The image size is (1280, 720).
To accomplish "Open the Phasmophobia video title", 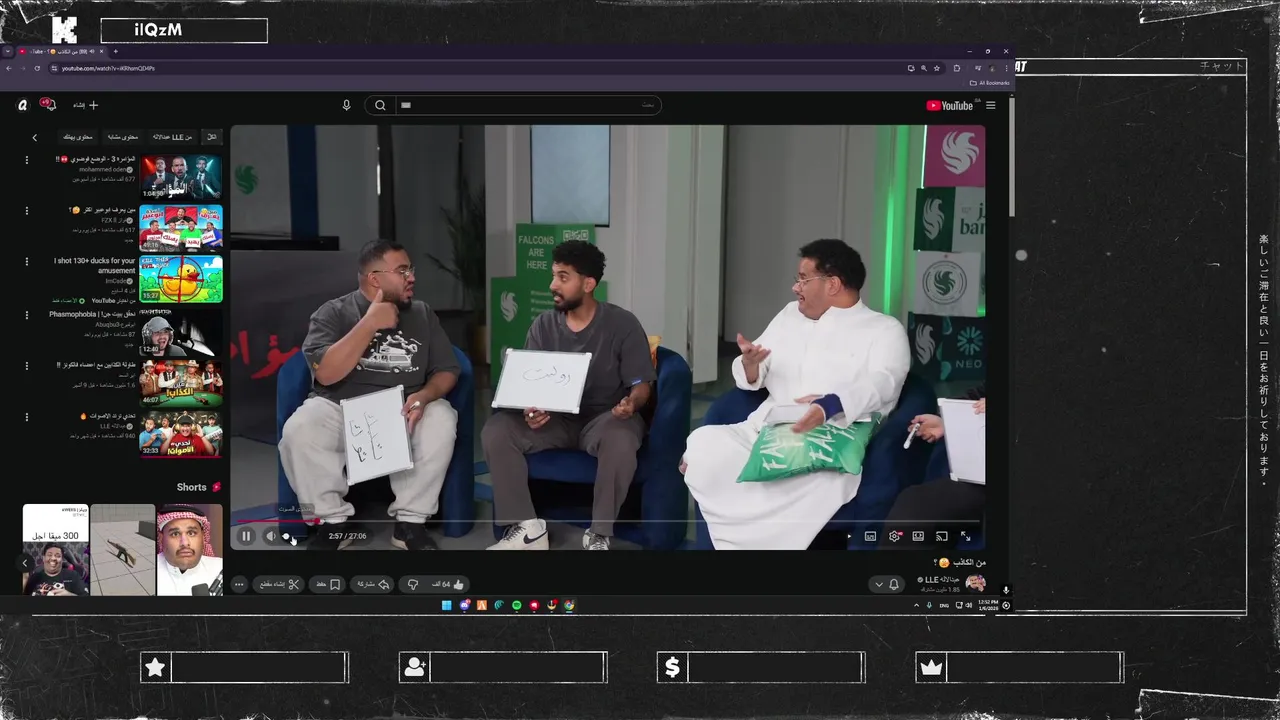I will point(92,314).
